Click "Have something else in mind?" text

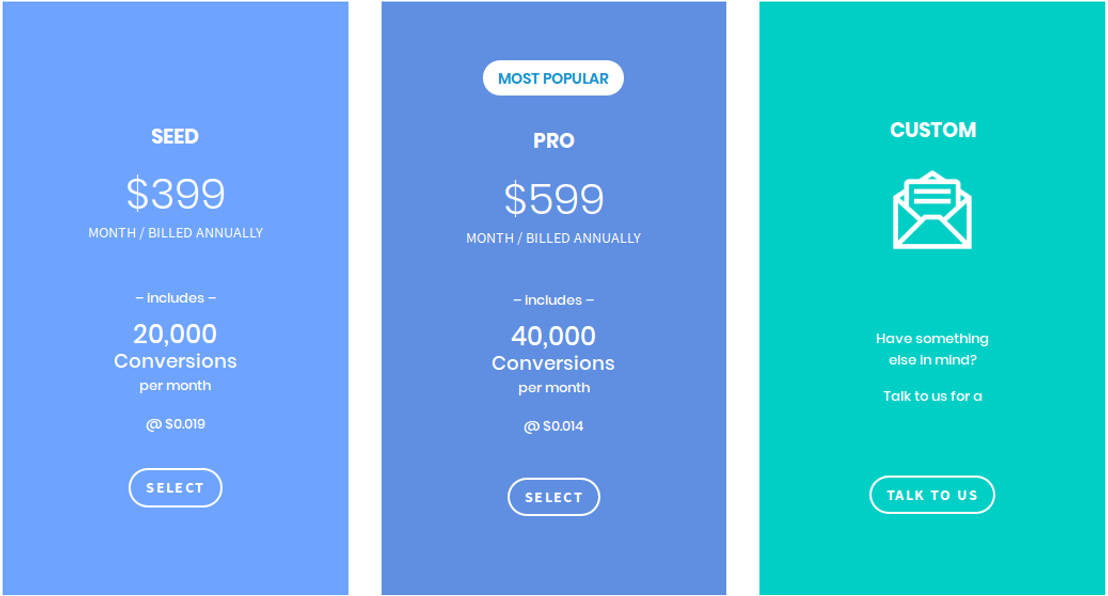pyautogui.click(x=932, y=349)
